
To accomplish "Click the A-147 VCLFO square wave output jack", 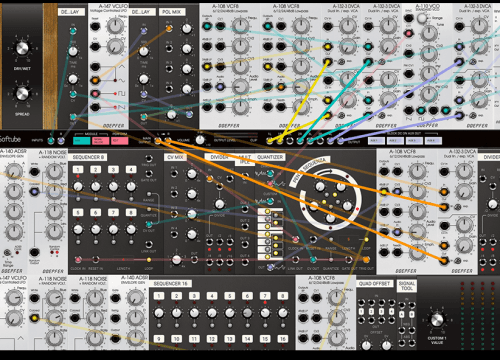I will tap(95, 94).
